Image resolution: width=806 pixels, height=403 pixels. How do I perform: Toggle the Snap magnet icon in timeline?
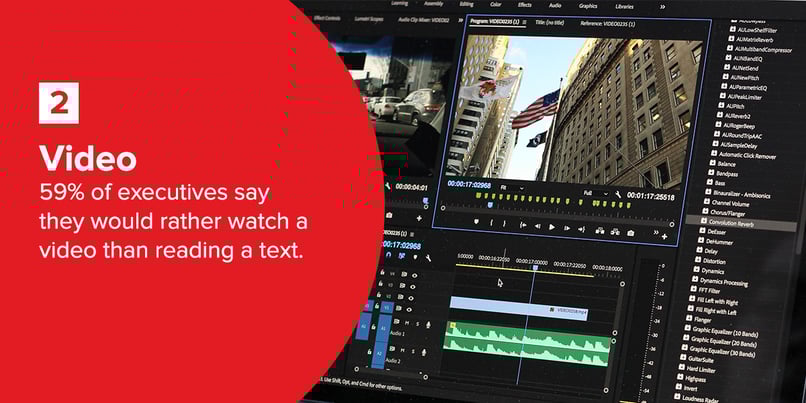(389, 255)
